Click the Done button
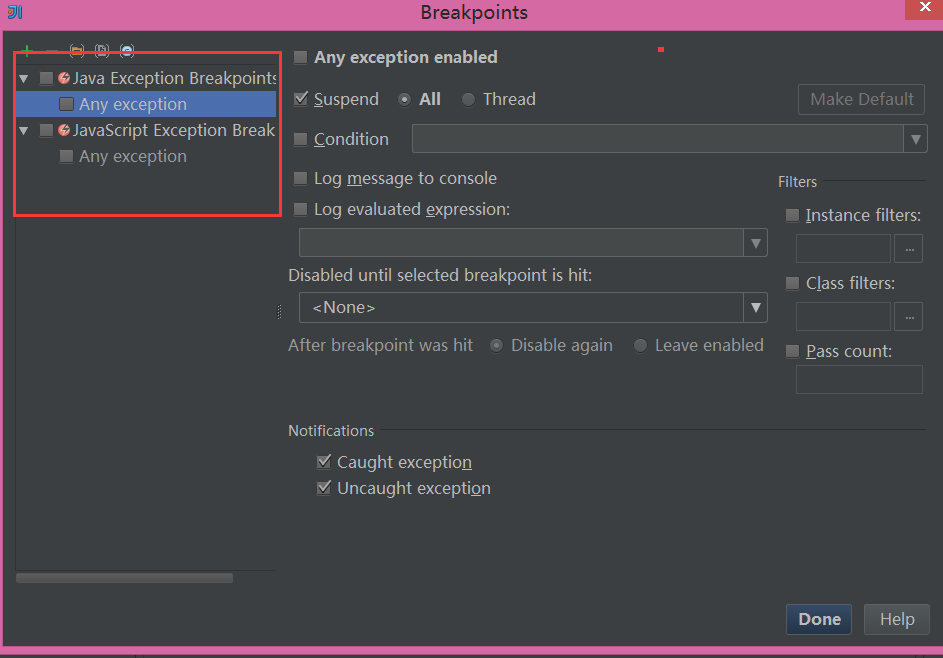The image size is (943, 658). click(x=818, y=619)
